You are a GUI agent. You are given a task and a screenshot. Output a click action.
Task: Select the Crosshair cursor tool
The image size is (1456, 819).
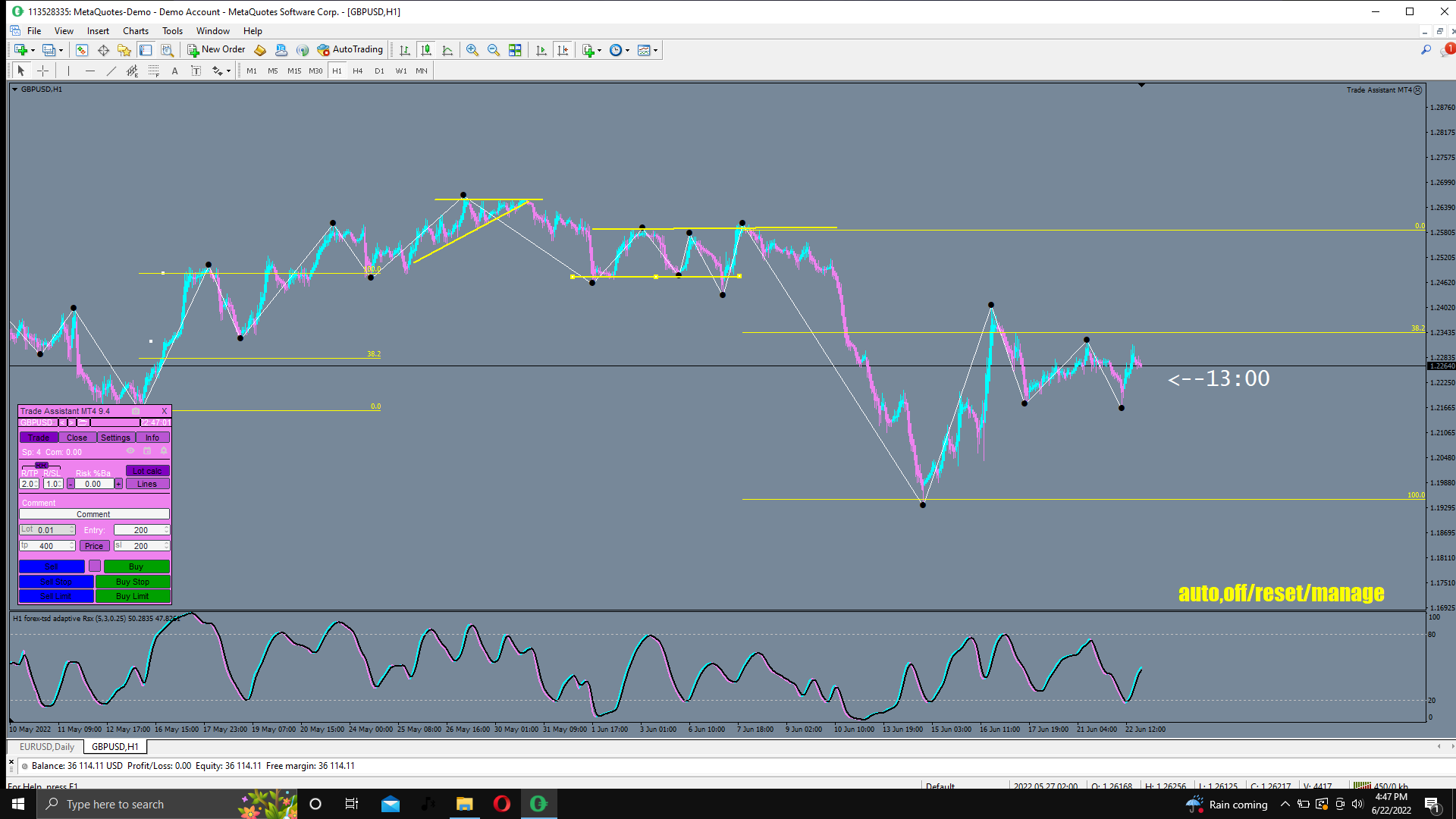click(43, 71)
